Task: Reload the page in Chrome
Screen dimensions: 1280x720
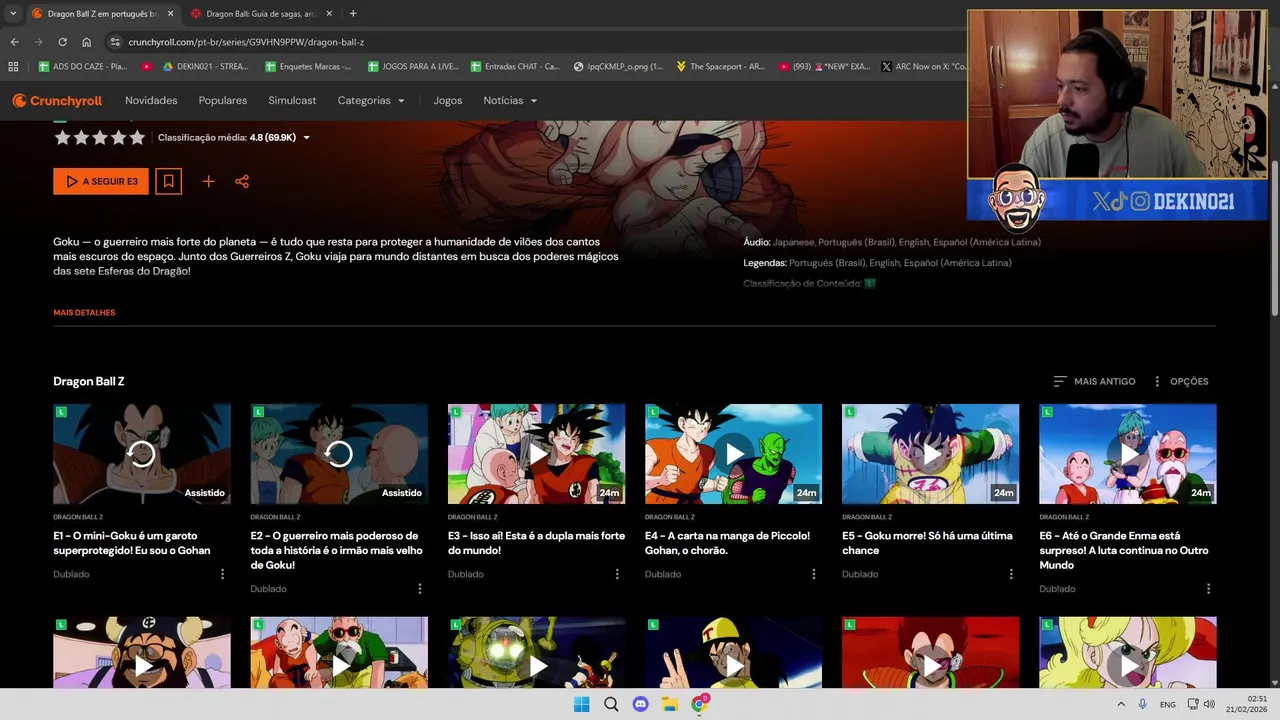Action: point(62,42)
